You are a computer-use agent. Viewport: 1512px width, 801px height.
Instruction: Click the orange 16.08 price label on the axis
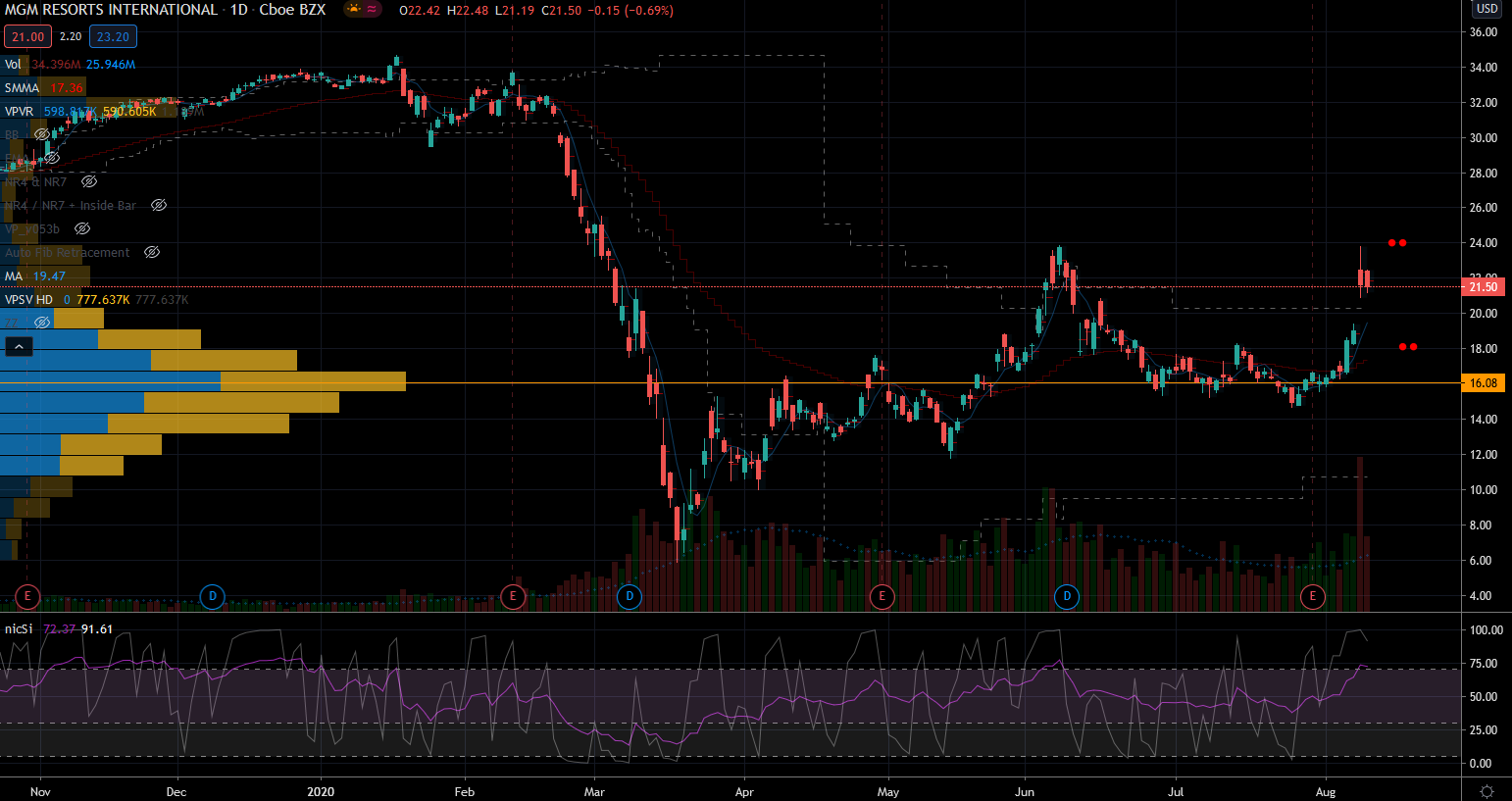click(1484, 383)
